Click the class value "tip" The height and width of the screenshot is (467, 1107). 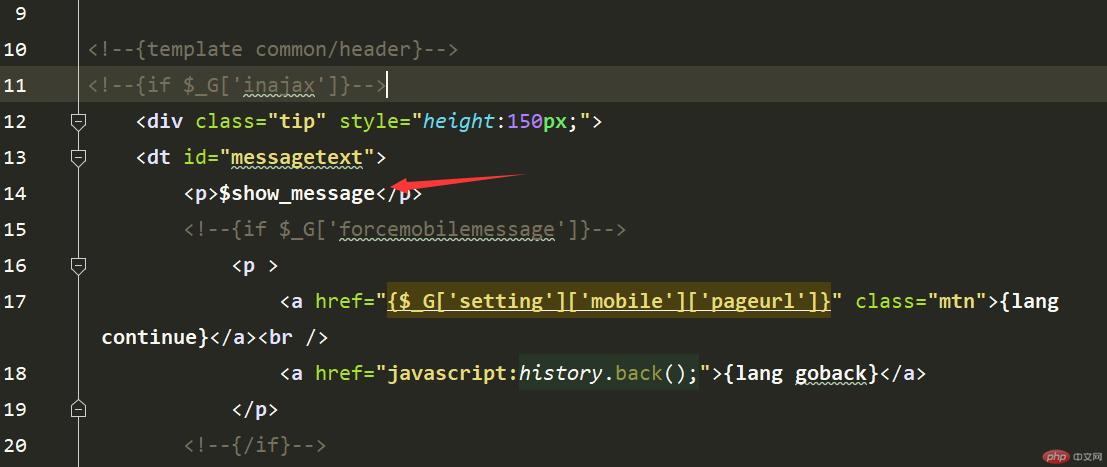click(x=297, y=122)
